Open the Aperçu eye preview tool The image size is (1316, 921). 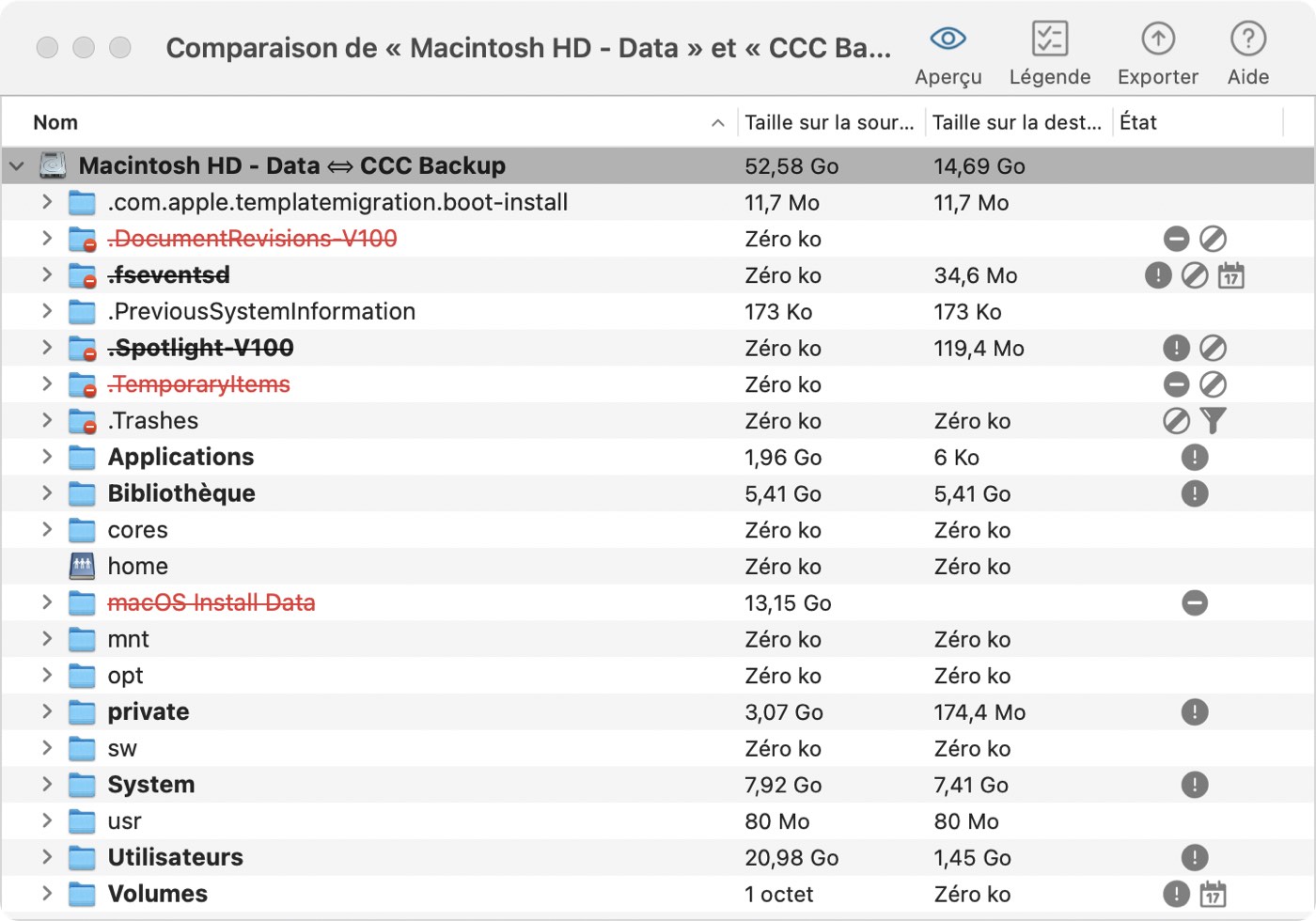pyautogui.click(x=948, y=55)
